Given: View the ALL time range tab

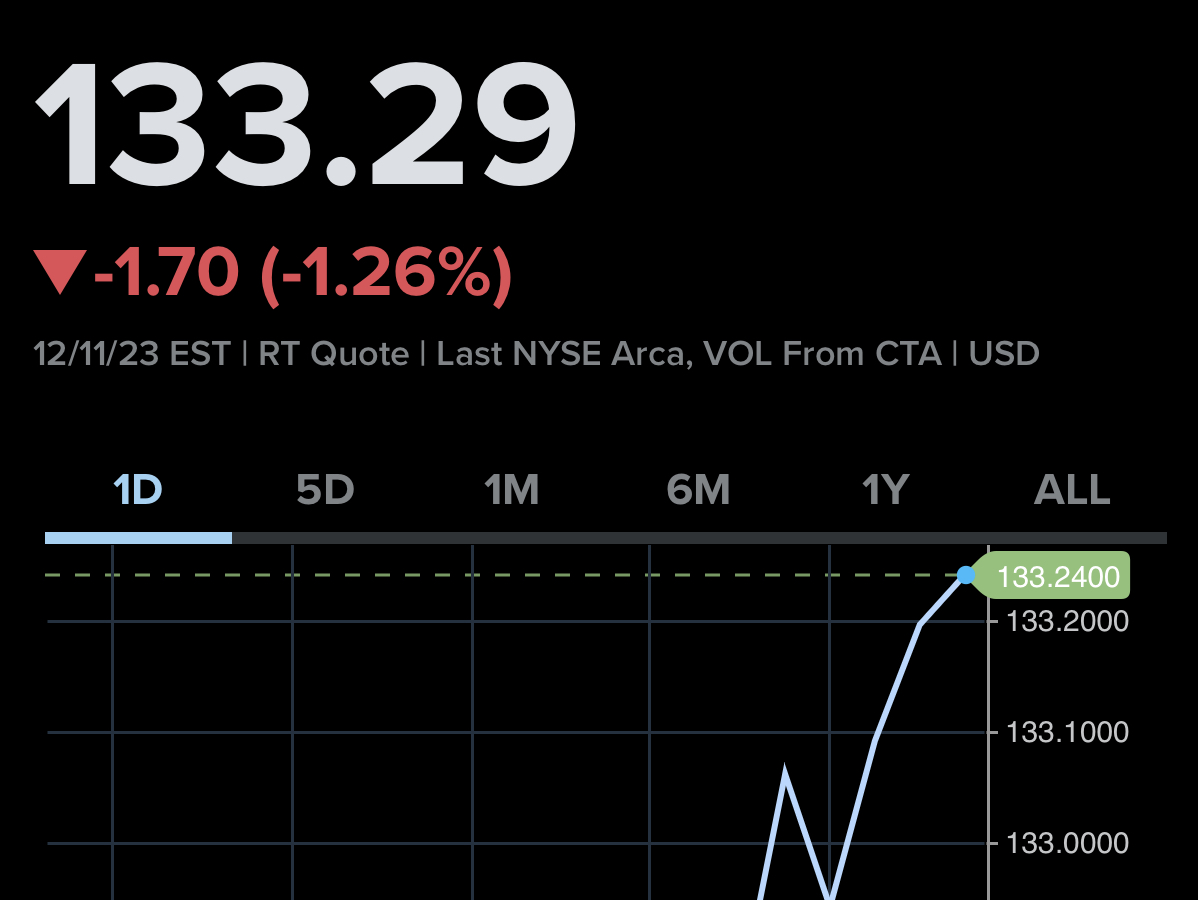Looking at the screenshot, I should pyautogui.click(x=1072, y=490).
